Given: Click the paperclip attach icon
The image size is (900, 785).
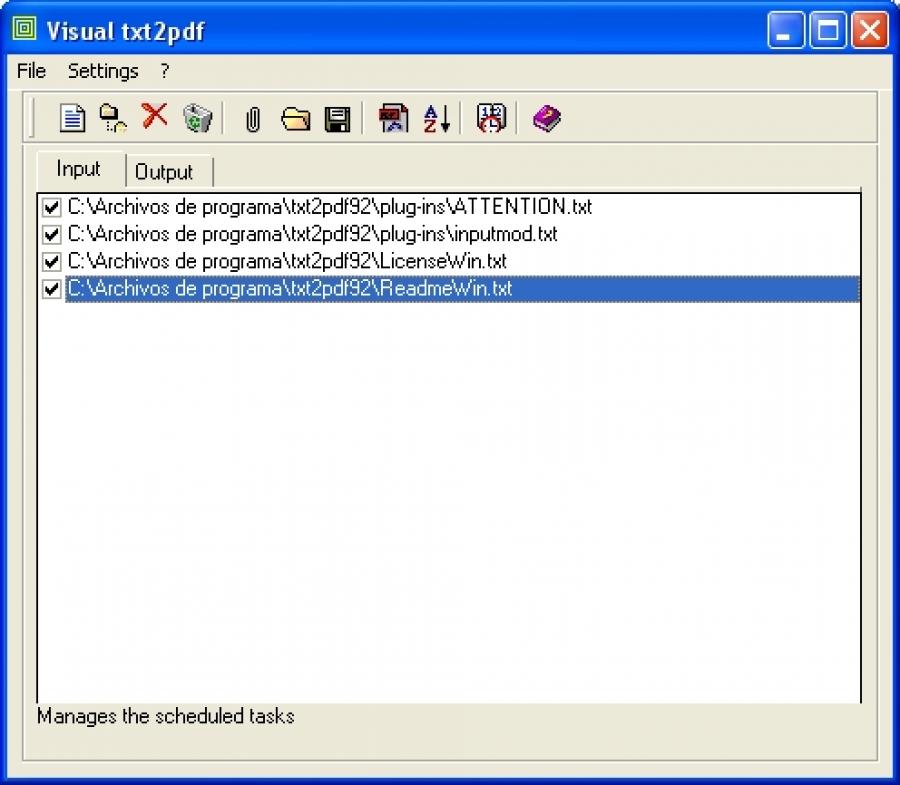Looking at the screenshot, I should 253,120.
